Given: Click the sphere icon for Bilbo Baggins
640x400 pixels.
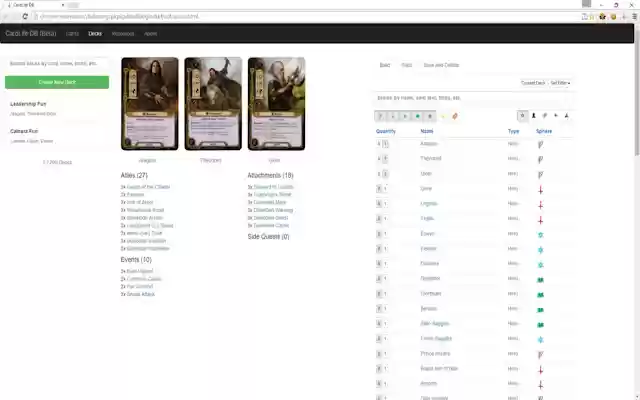Looking at the screenshot, I should [x=540, y=325].
